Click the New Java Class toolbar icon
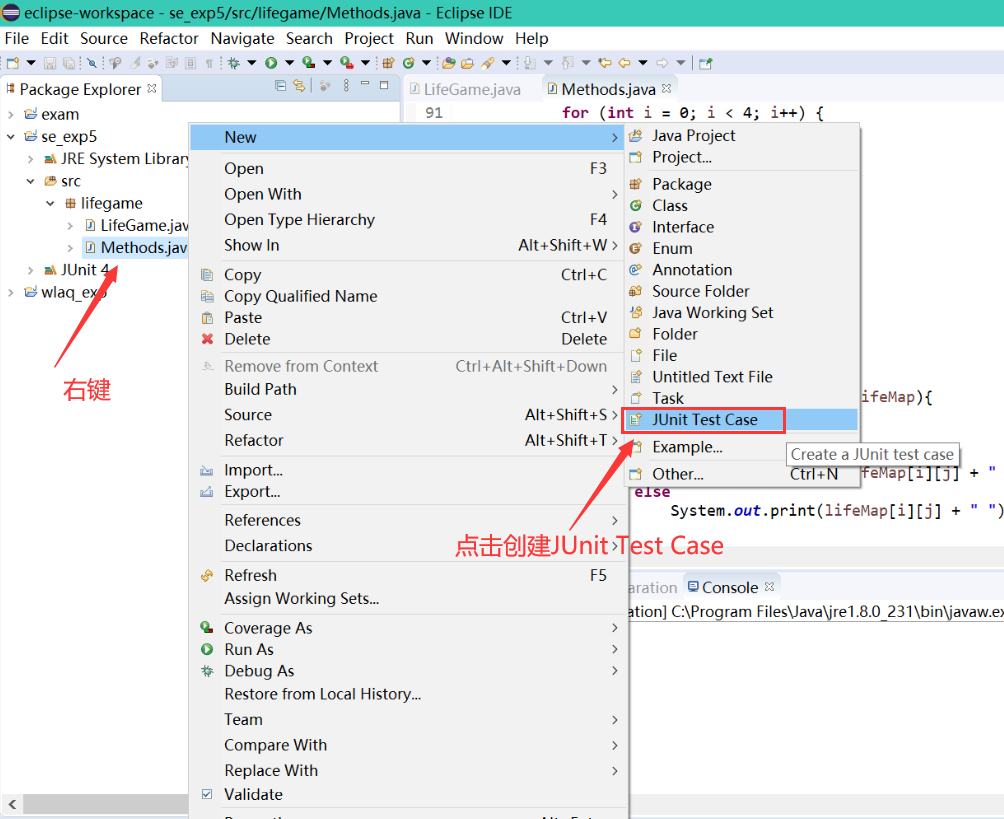Image resolution: width=1004 pixels, height=819 pixels. click(x=409, y=63)
